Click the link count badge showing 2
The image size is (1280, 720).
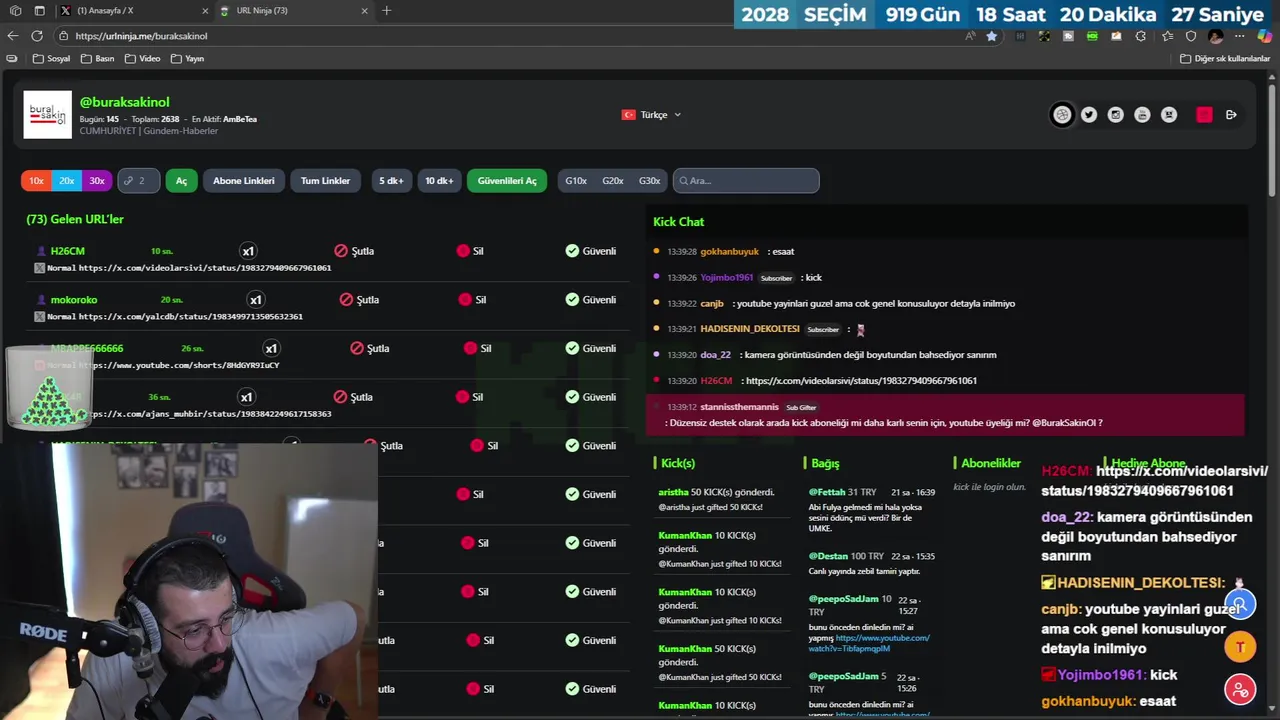(137, 181)
